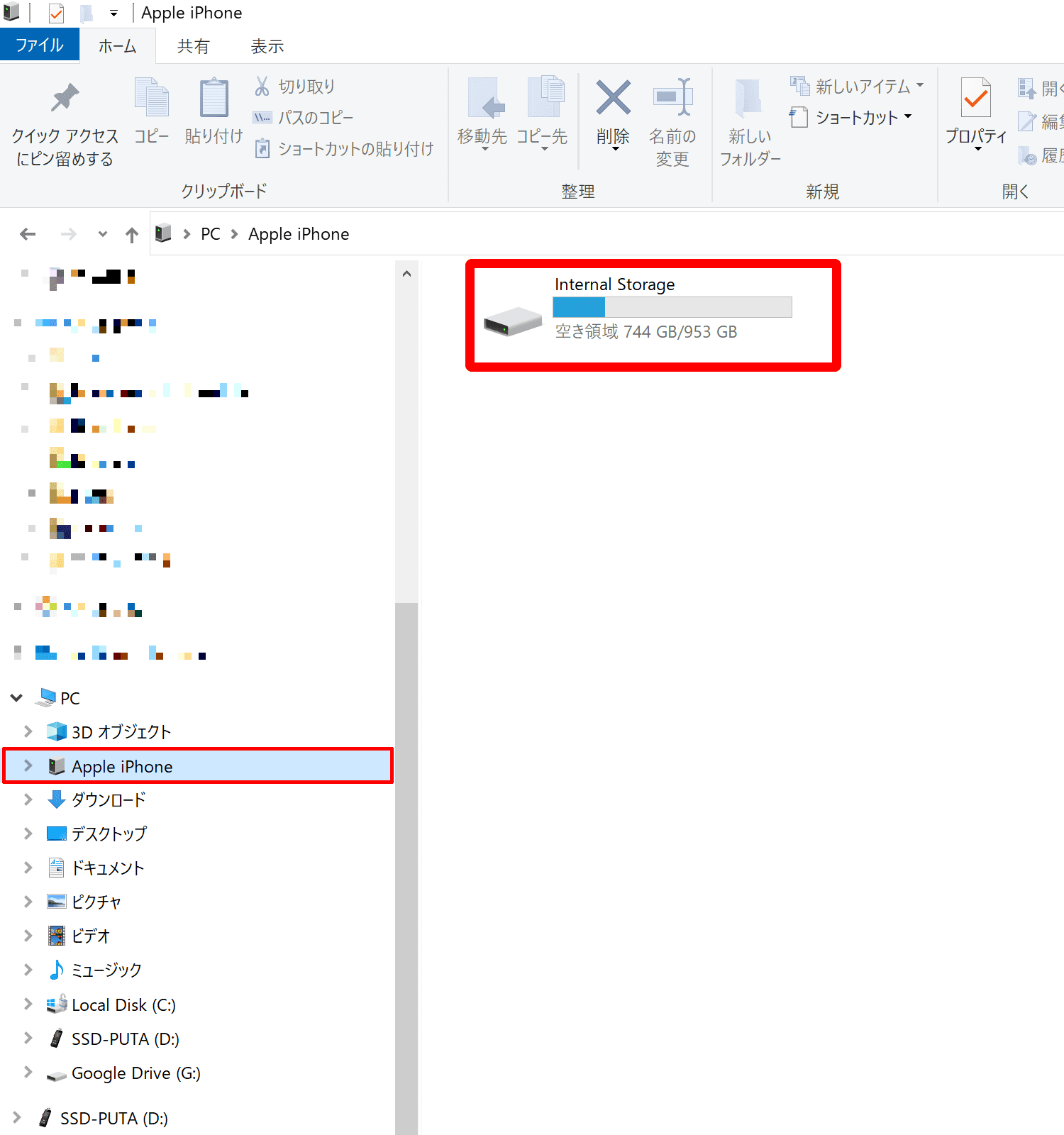
Task: Click the Pin to Quick Access icon
Action: point(65,98)
